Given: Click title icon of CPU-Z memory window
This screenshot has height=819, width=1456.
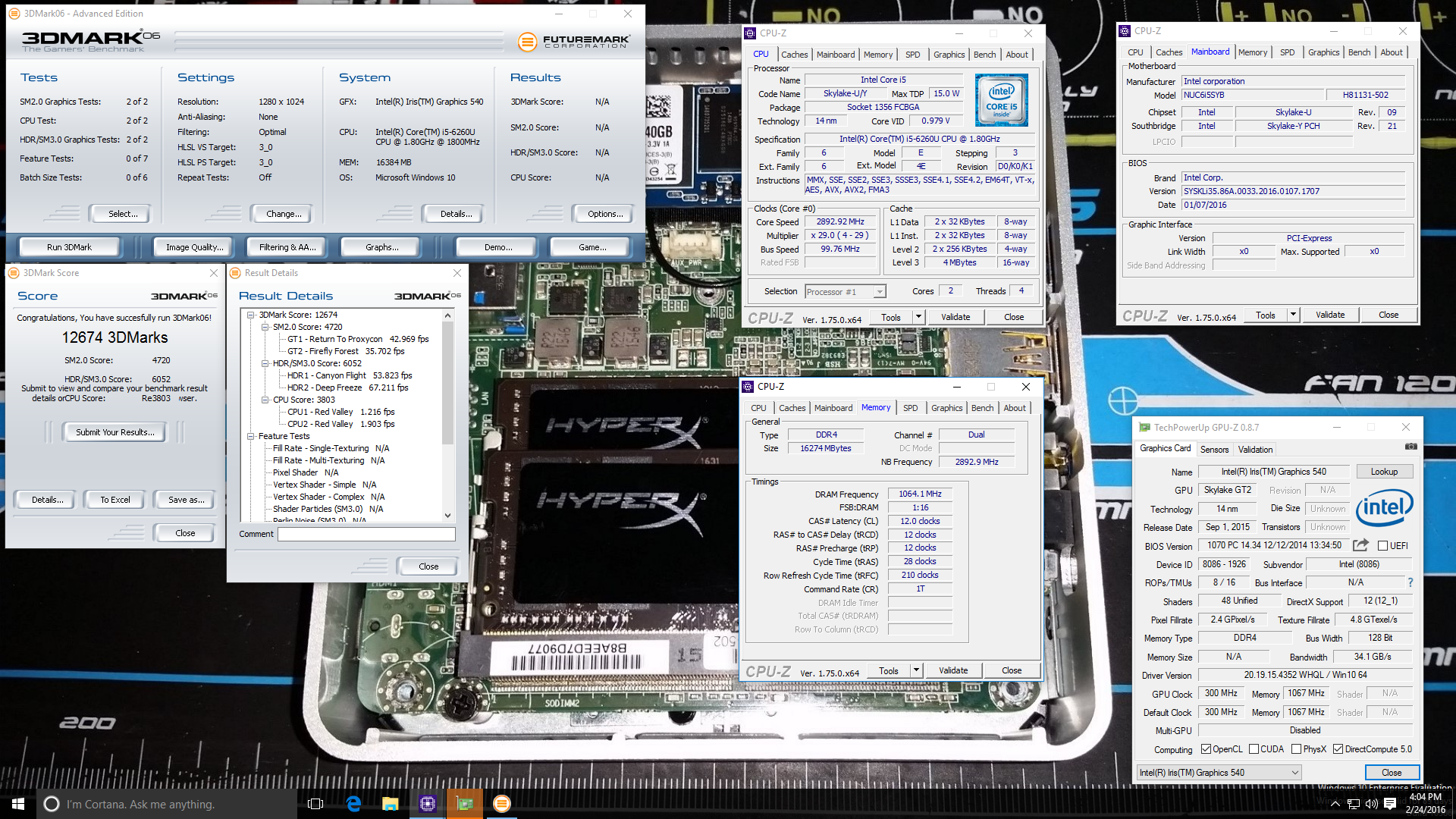Looking at the screenshot, I should pyautogui.click(x=748, y=387).
